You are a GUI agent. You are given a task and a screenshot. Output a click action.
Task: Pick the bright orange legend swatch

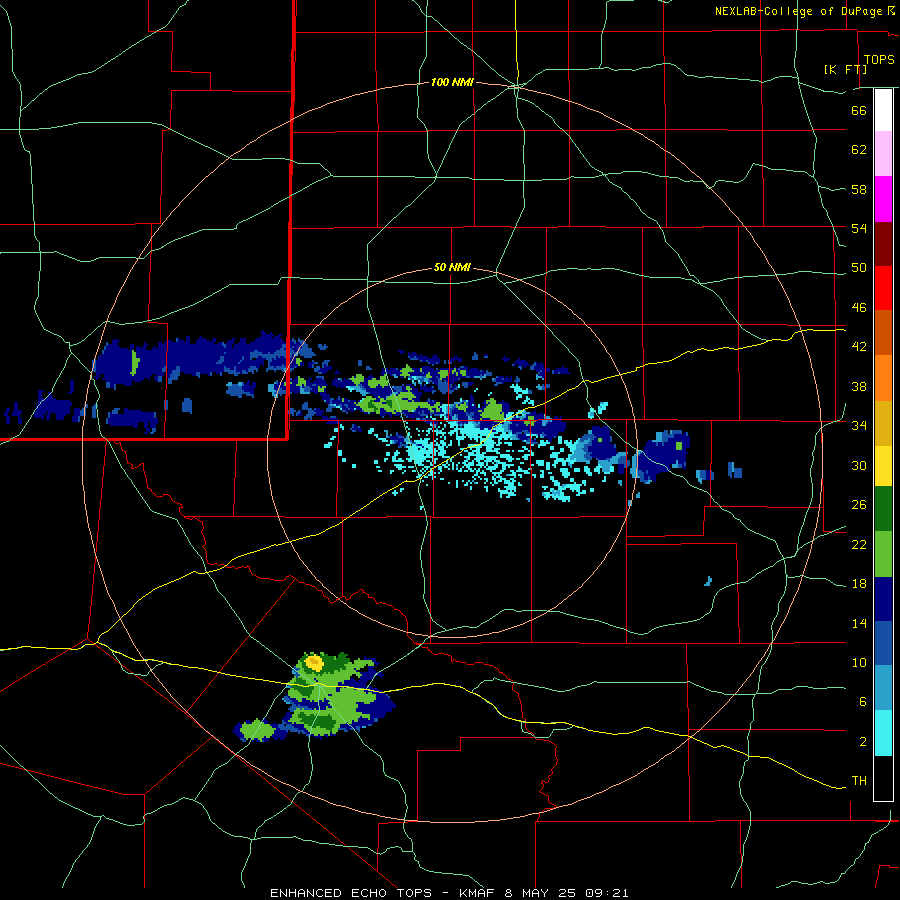point(883,378)
